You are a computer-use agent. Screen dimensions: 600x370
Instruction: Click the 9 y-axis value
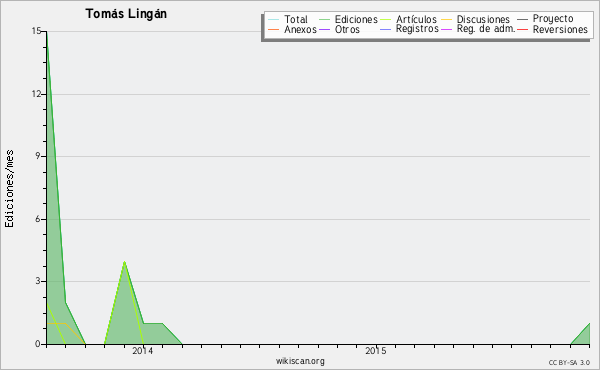coord(38,156)
